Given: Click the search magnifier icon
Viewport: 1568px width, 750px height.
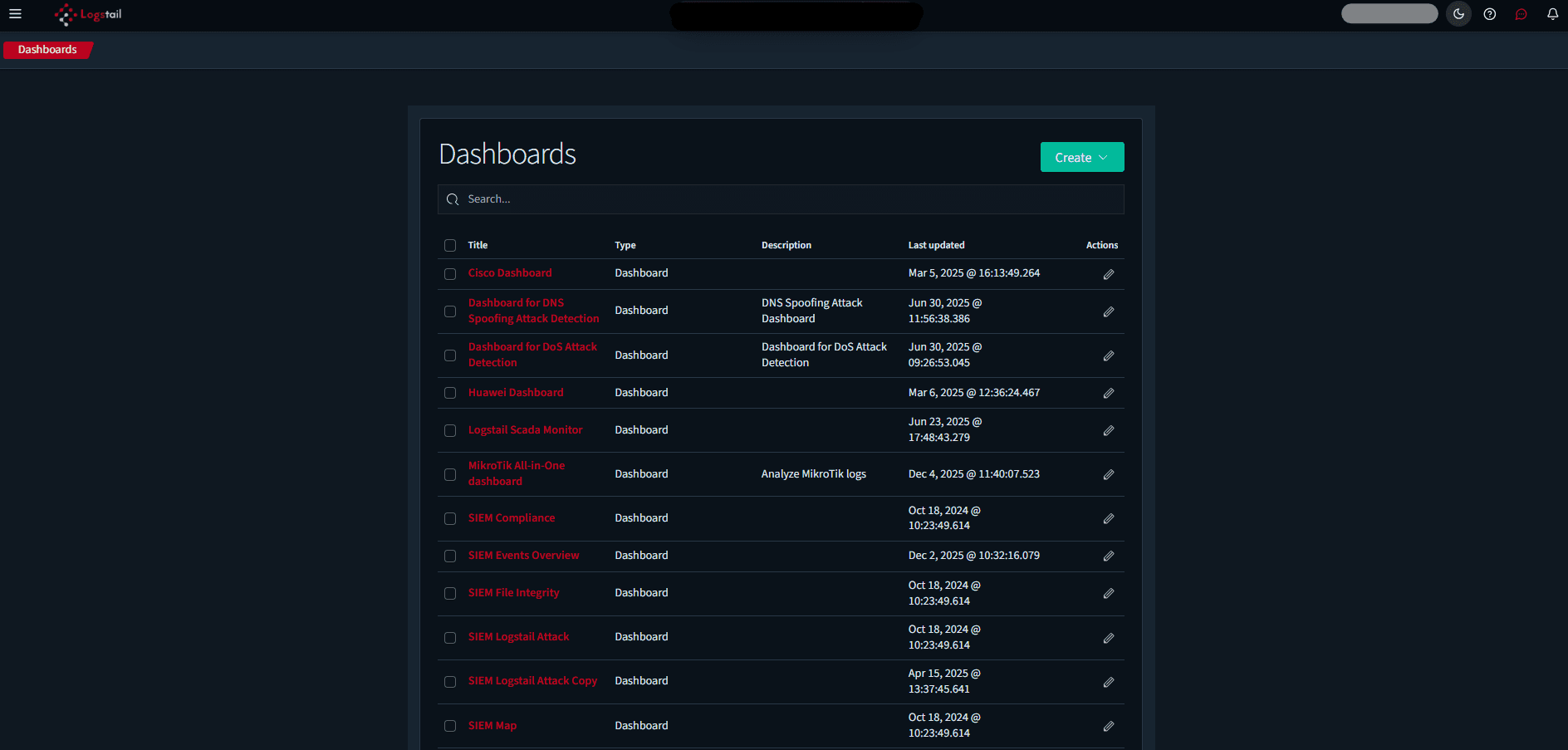Looking at the screenshot, I should tap(453, 199).
